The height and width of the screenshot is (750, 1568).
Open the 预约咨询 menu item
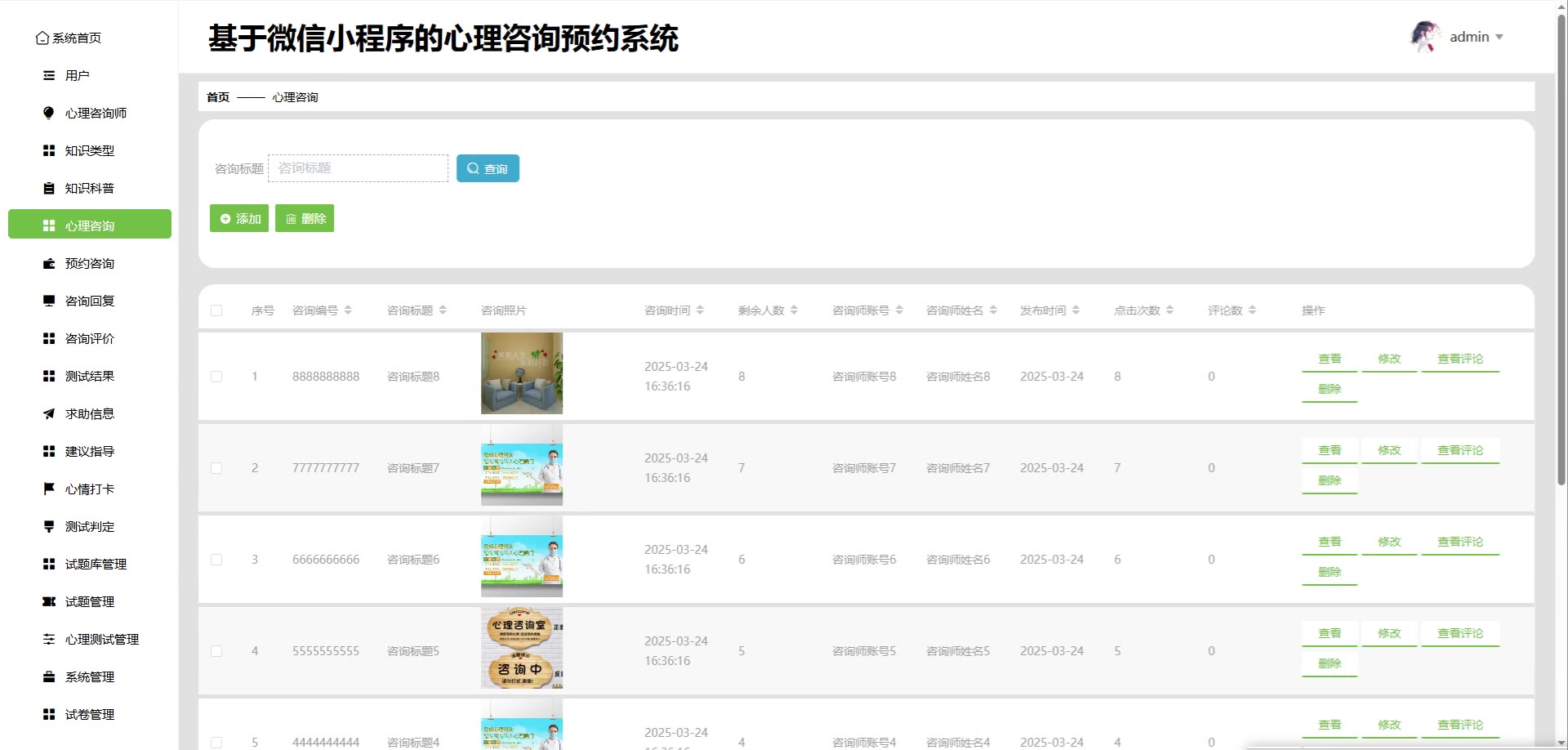click(x=90, y=263)
